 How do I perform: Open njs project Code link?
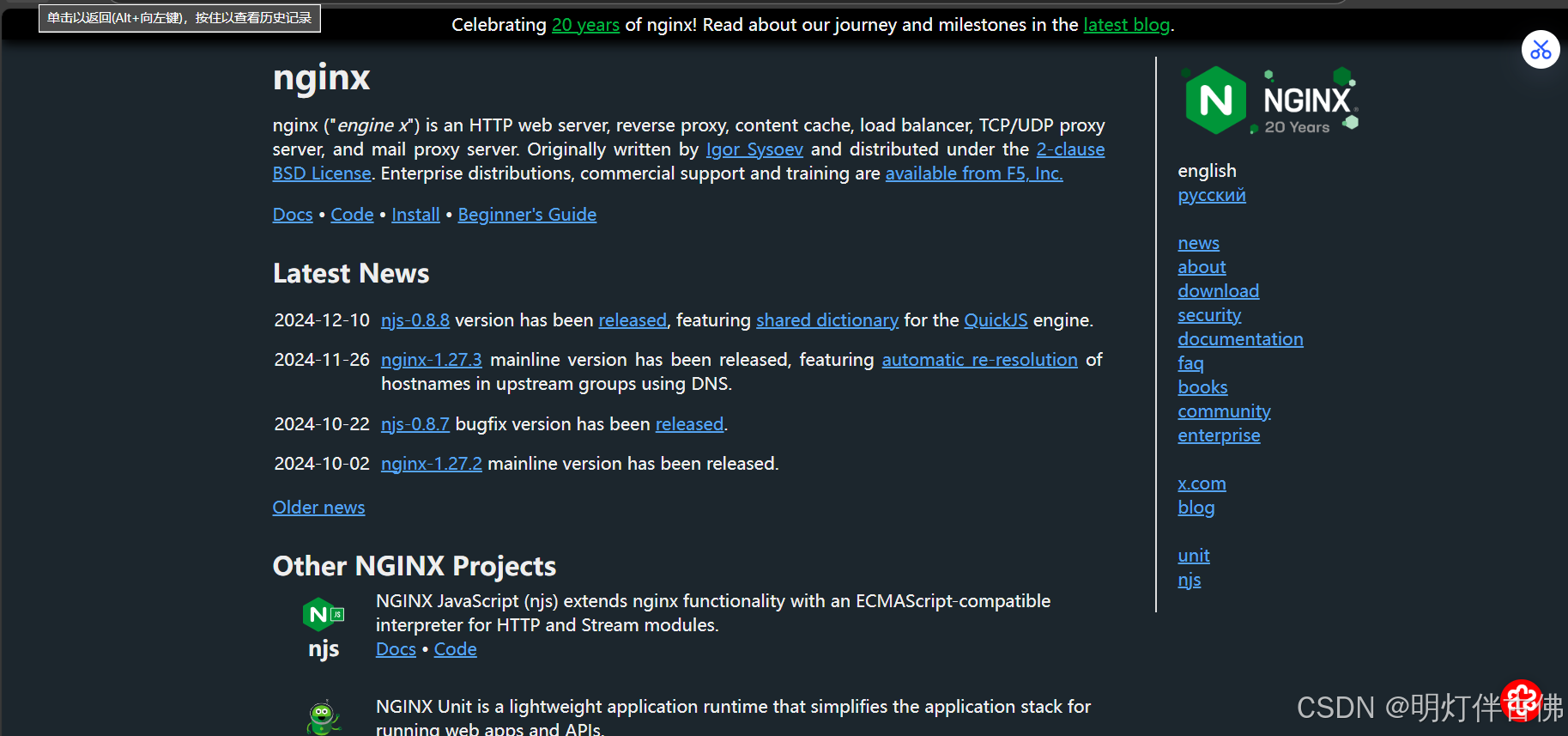456,649
